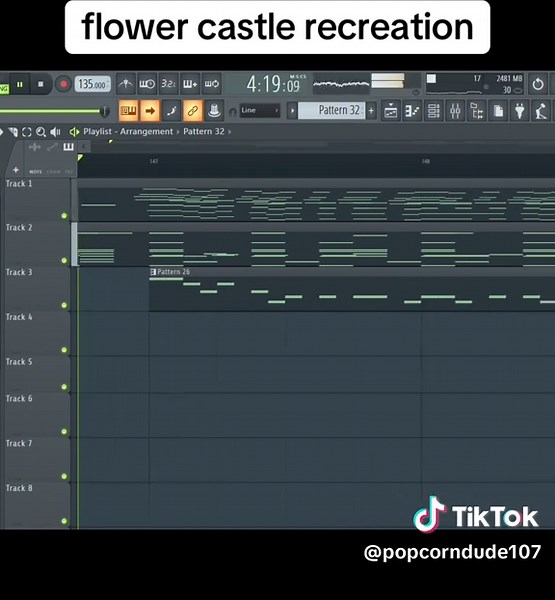Mute Track 6 with its green dot
Viewport: 555px width, 600px height.
click(64, 432)
